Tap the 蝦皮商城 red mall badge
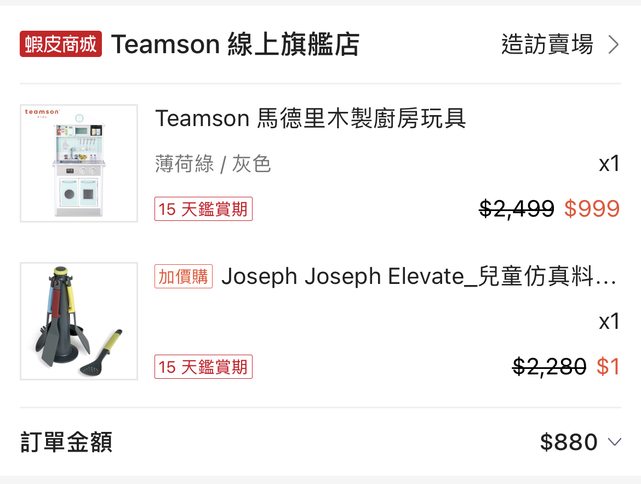641x484 pixels. pyautogui.click(x=61, y=44)
